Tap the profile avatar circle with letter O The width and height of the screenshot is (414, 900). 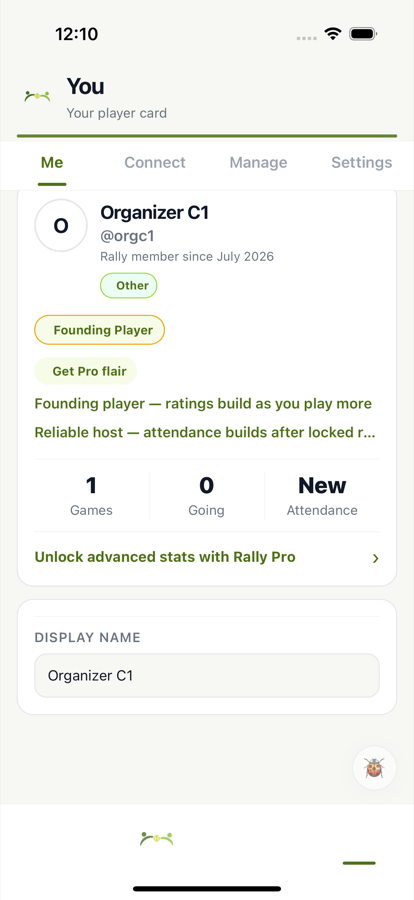pos(61,226)
